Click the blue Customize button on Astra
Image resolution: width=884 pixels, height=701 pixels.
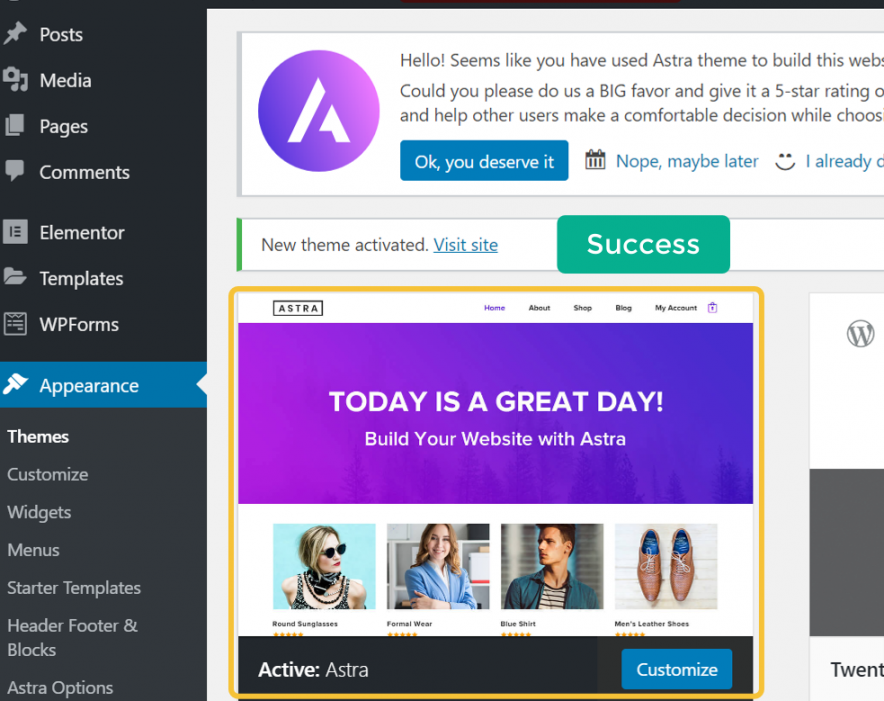point(677,669)
